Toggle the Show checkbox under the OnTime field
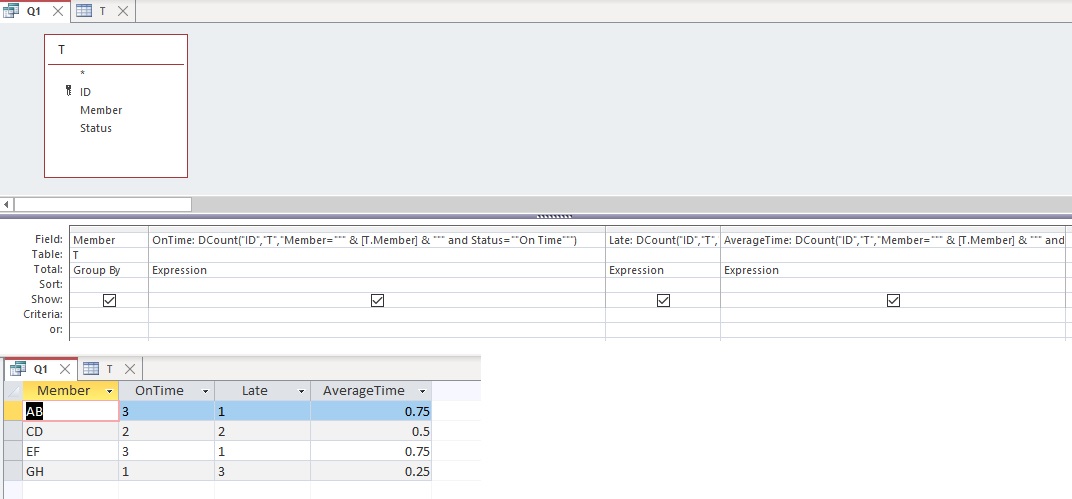The width and height of the screenshot is (1072, 499). pyautogui.click(x=377, y=300)
